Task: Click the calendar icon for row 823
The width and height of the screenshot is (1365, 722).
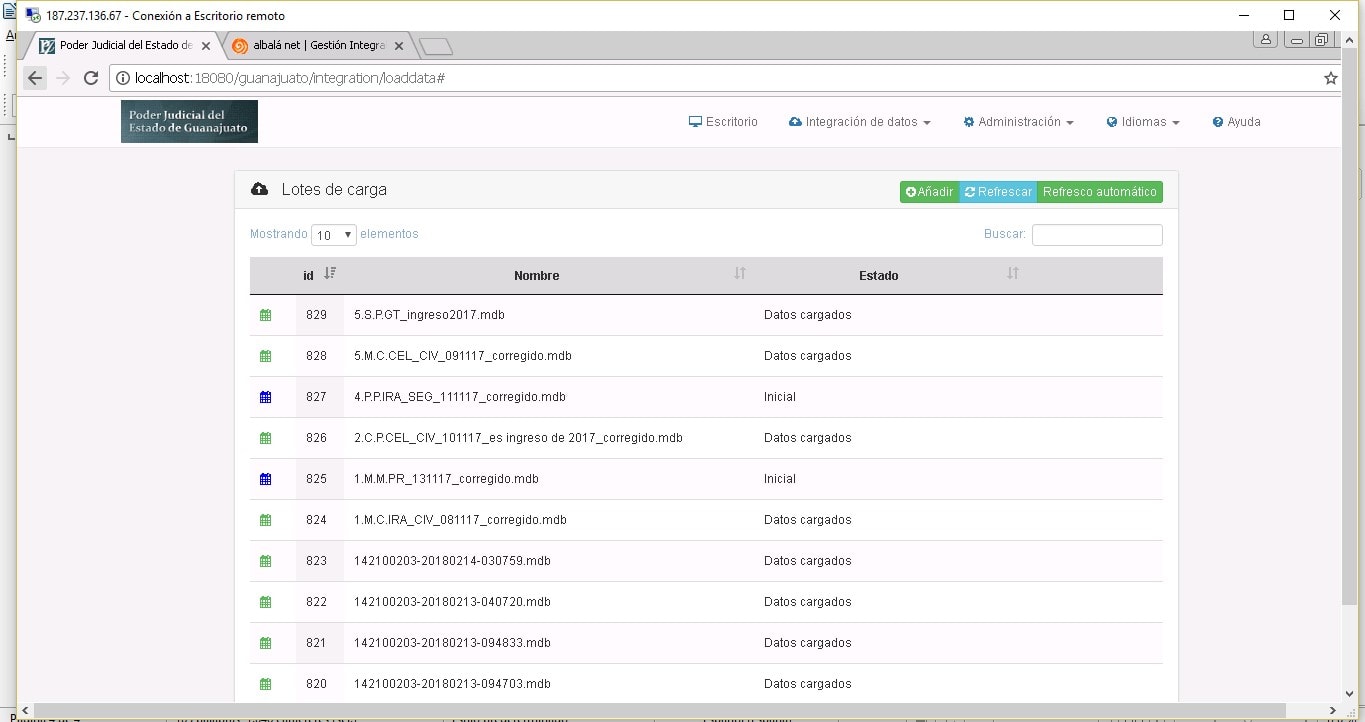Action: coord(265,561)
